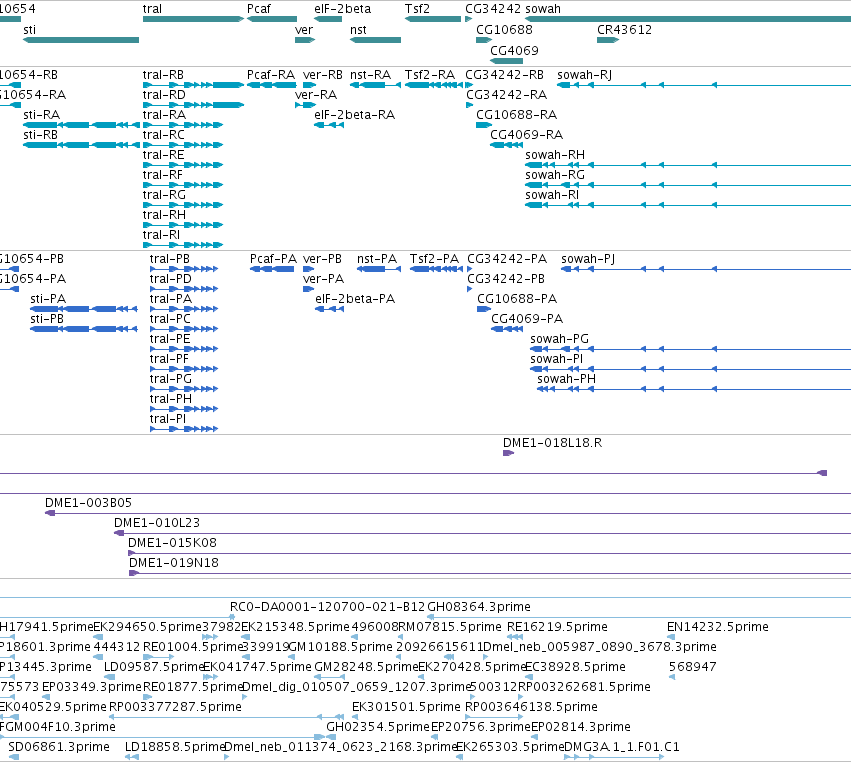Select the 568947 EST label
The width and height of the screenshot is (851, 762).
(693, 666)
